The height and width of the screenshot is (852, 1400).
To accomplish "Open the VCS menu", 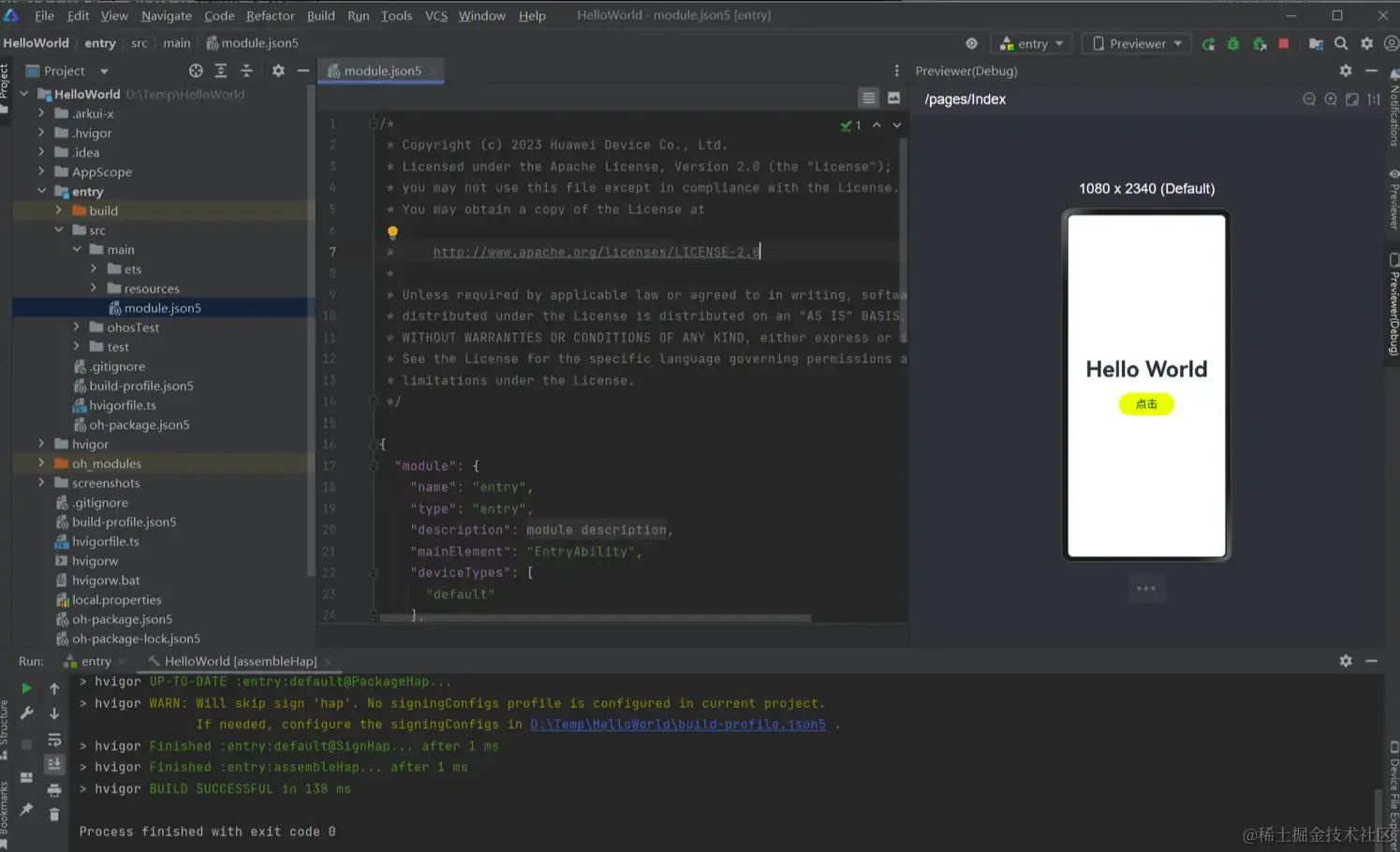I will tap(435, 15).
